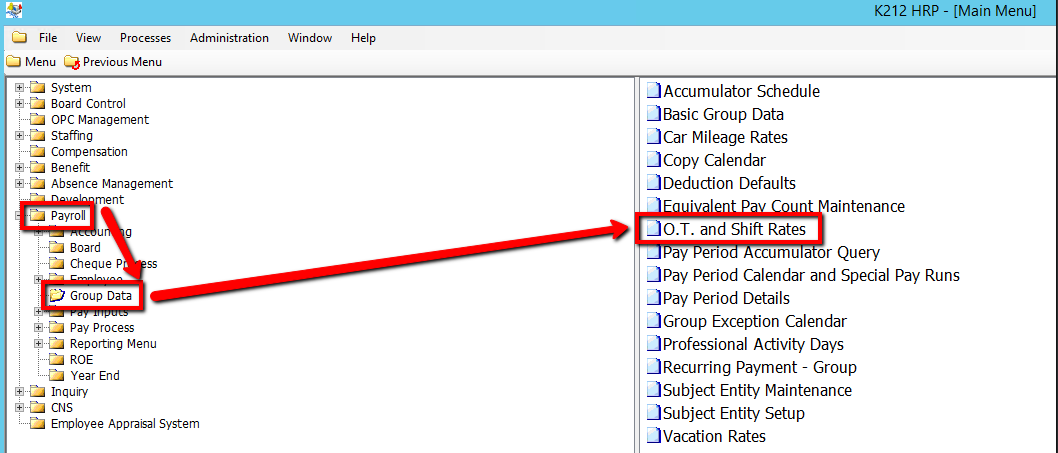Open Recurring Payment - Group
Image resolution: width=1058 pixels, height=453 pixels.
click(x=759, y=367)
